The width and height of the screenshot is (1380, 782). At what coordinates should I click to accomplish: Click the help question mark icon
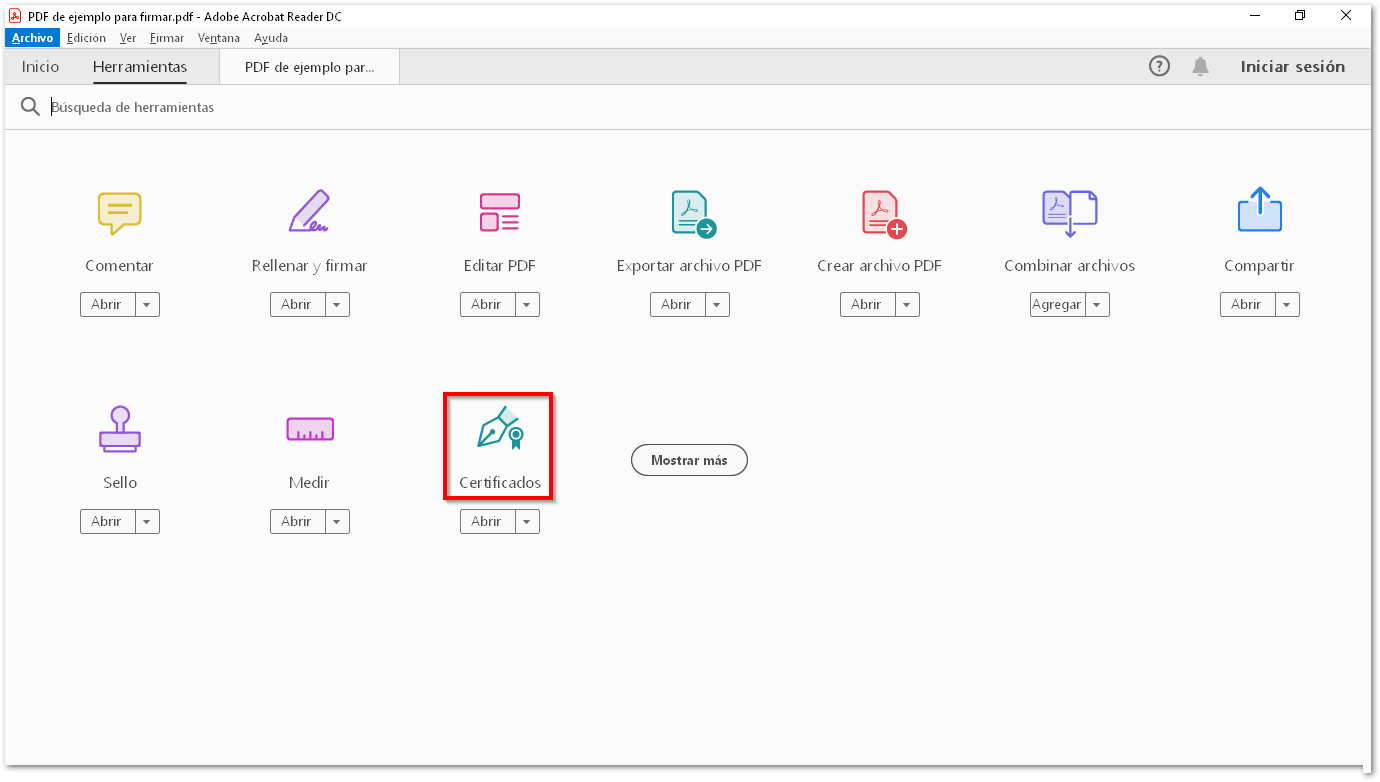coord(1159,67)
